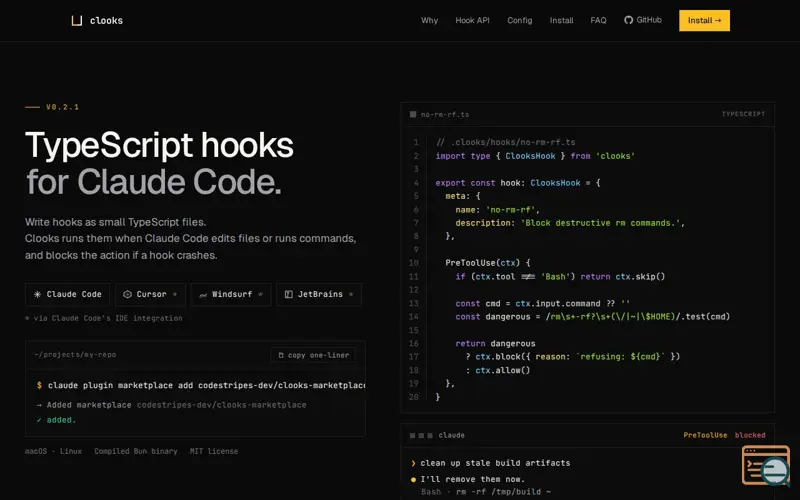
Task: Select the Windsurf badge
Action: (231, 294)
